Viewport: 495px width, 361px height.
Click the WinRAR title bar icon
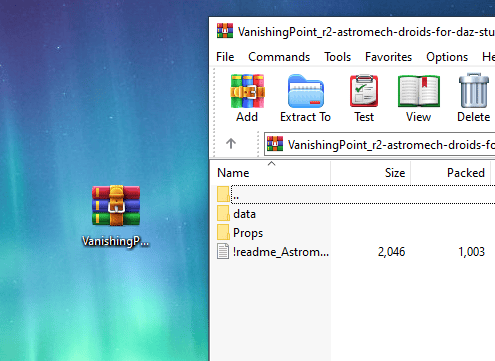click(225, 31)
